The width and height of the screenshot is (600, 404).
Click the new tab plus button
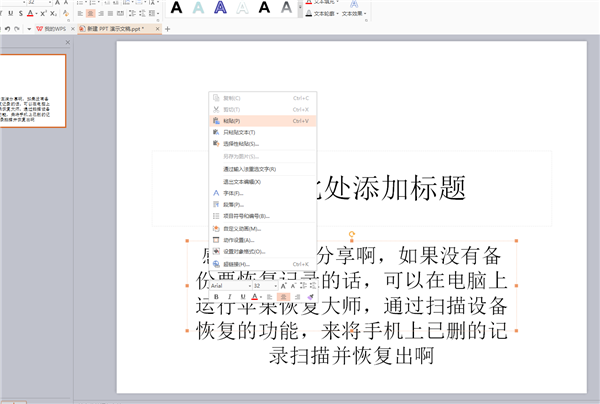coord(167,29)
